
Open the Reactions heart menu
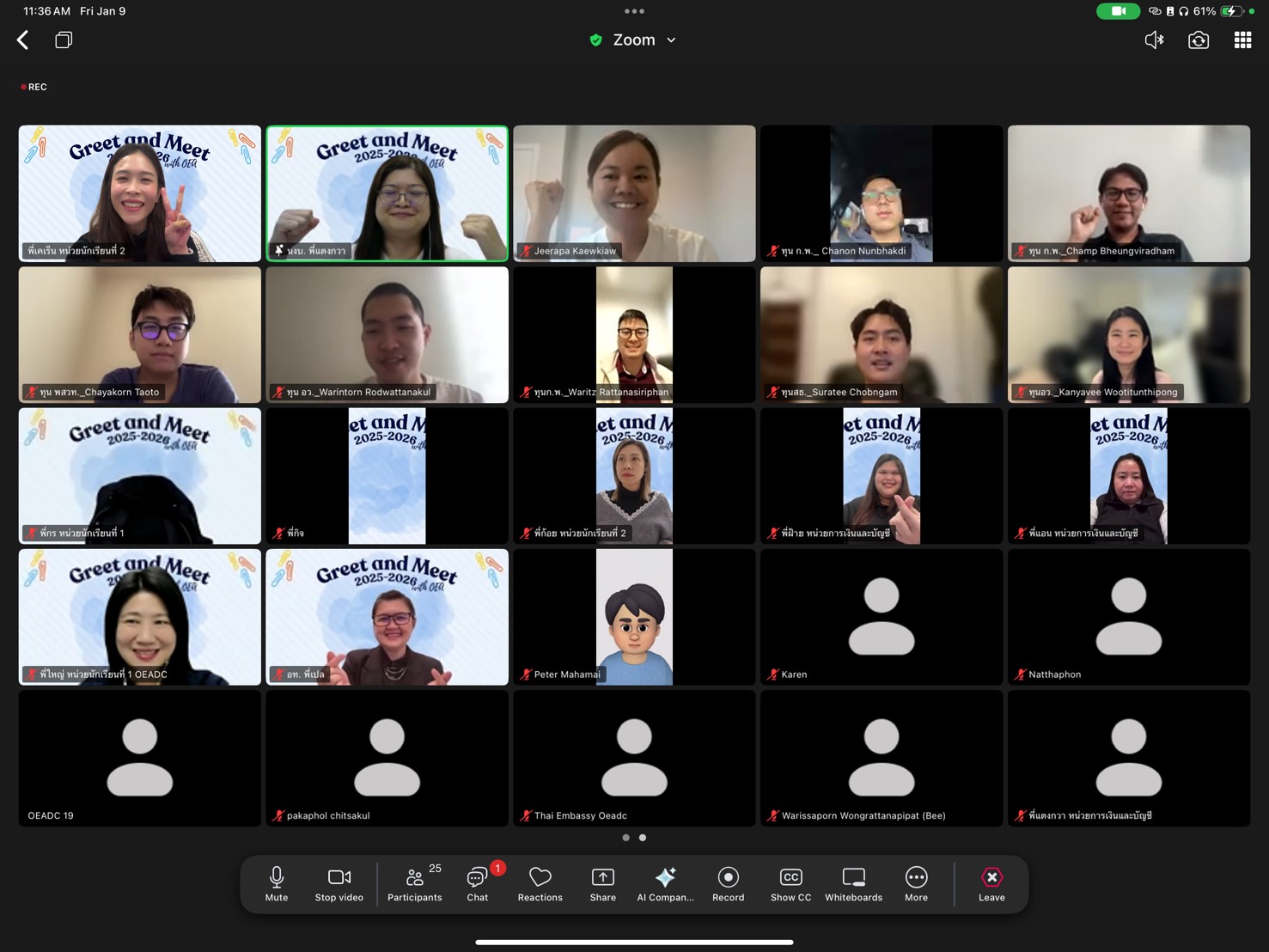tap(540, 883)
